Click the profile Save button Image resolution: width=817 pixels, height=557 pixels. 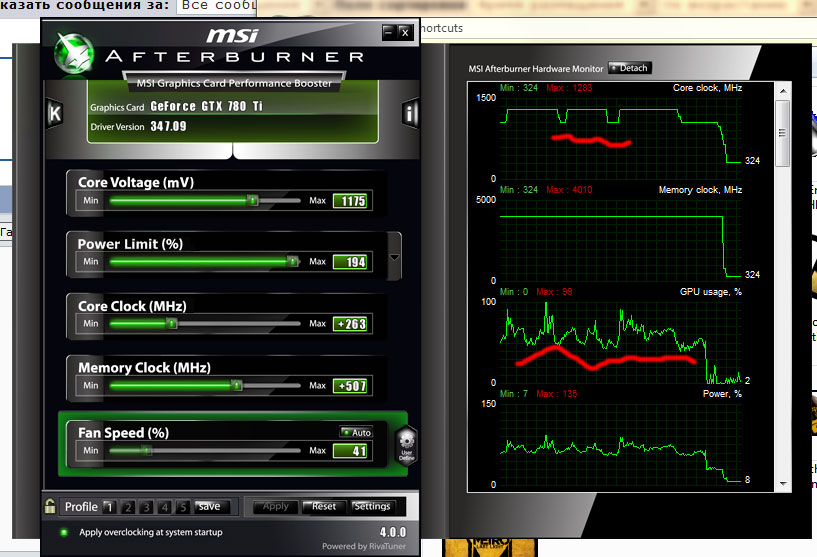coord(211,506)
